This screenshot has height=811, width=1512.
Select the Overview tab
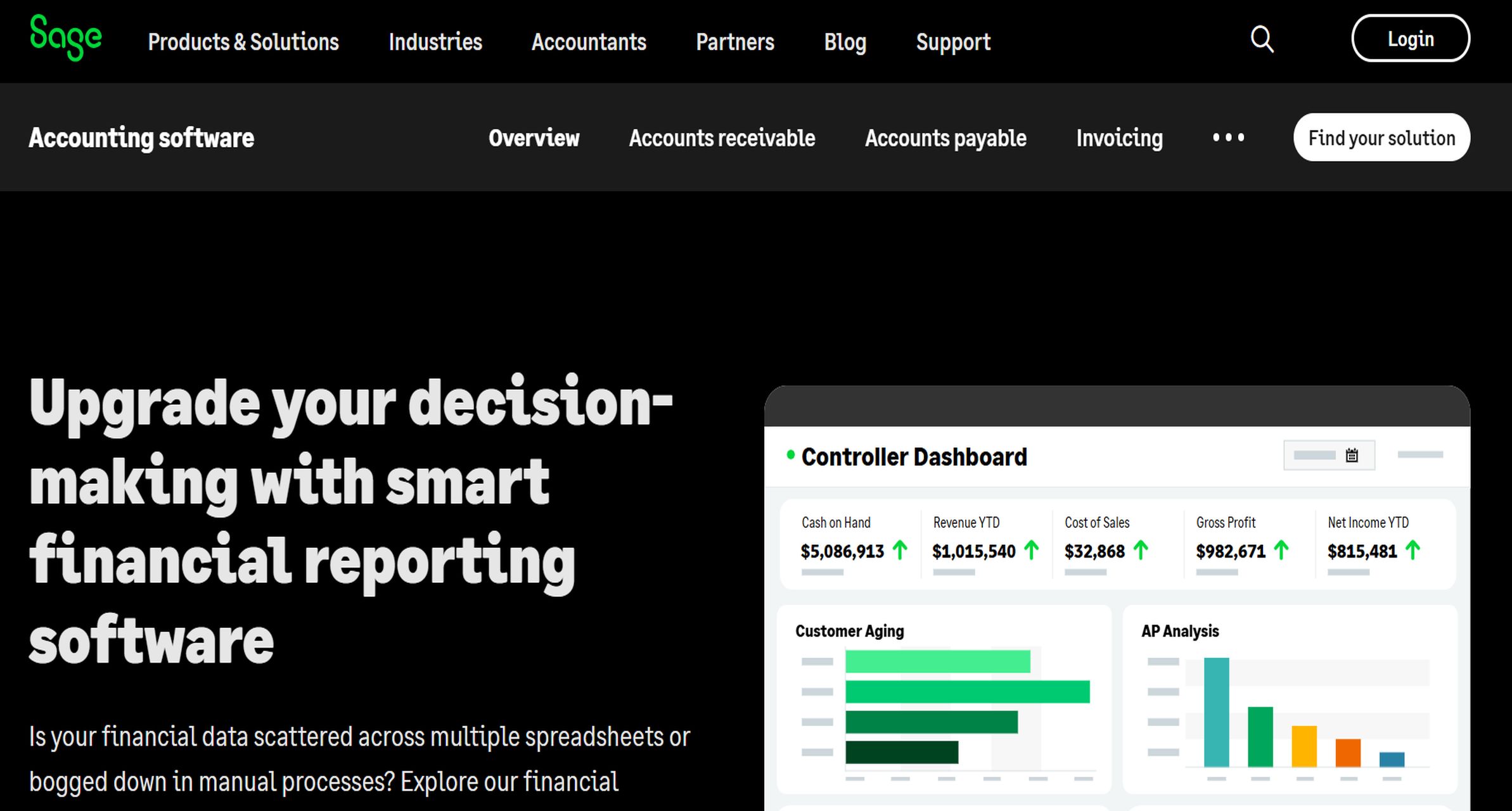point(534,137)
